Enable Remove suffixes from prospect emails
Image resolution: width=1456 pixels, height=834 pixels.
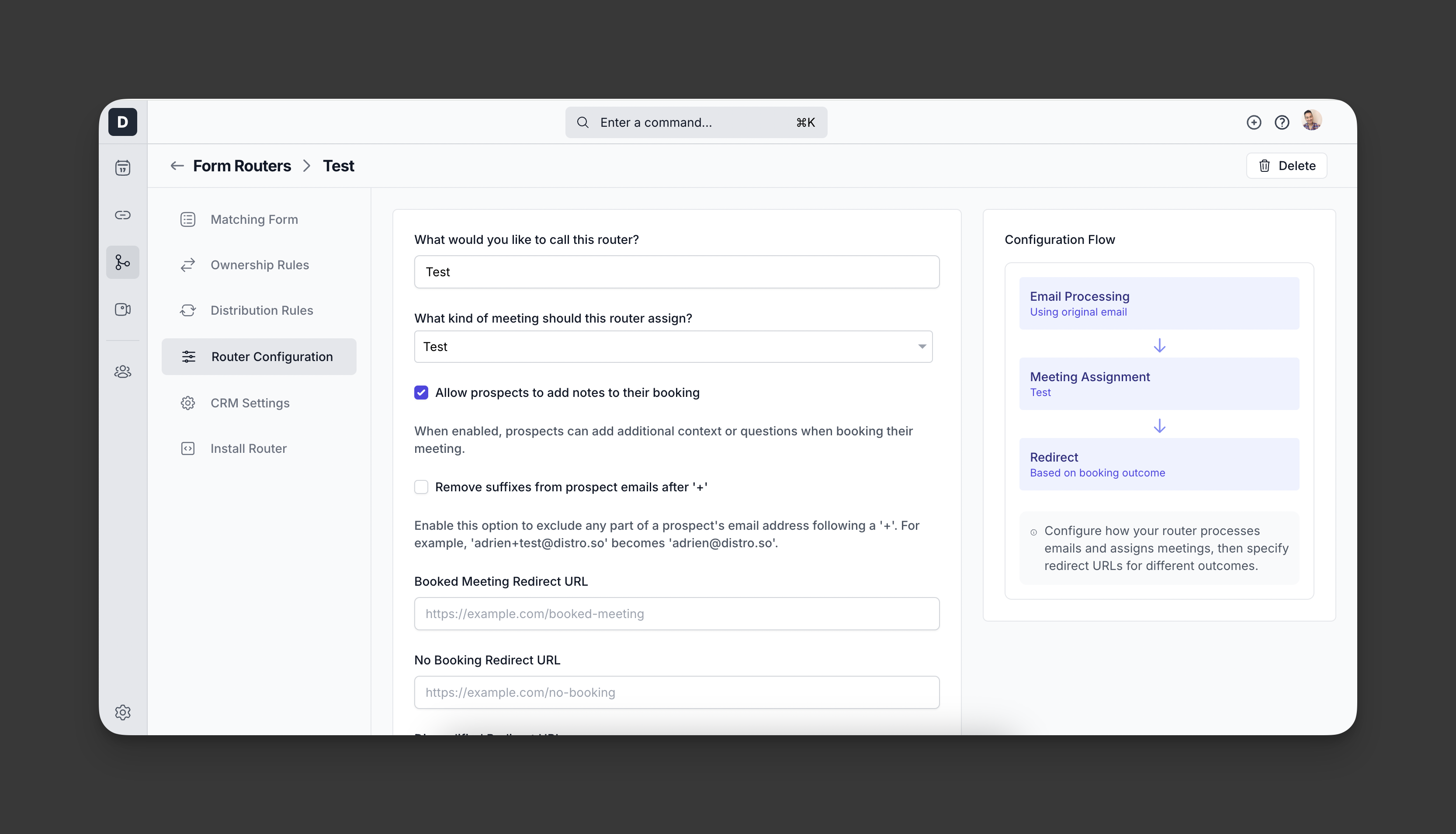[421, 487]
